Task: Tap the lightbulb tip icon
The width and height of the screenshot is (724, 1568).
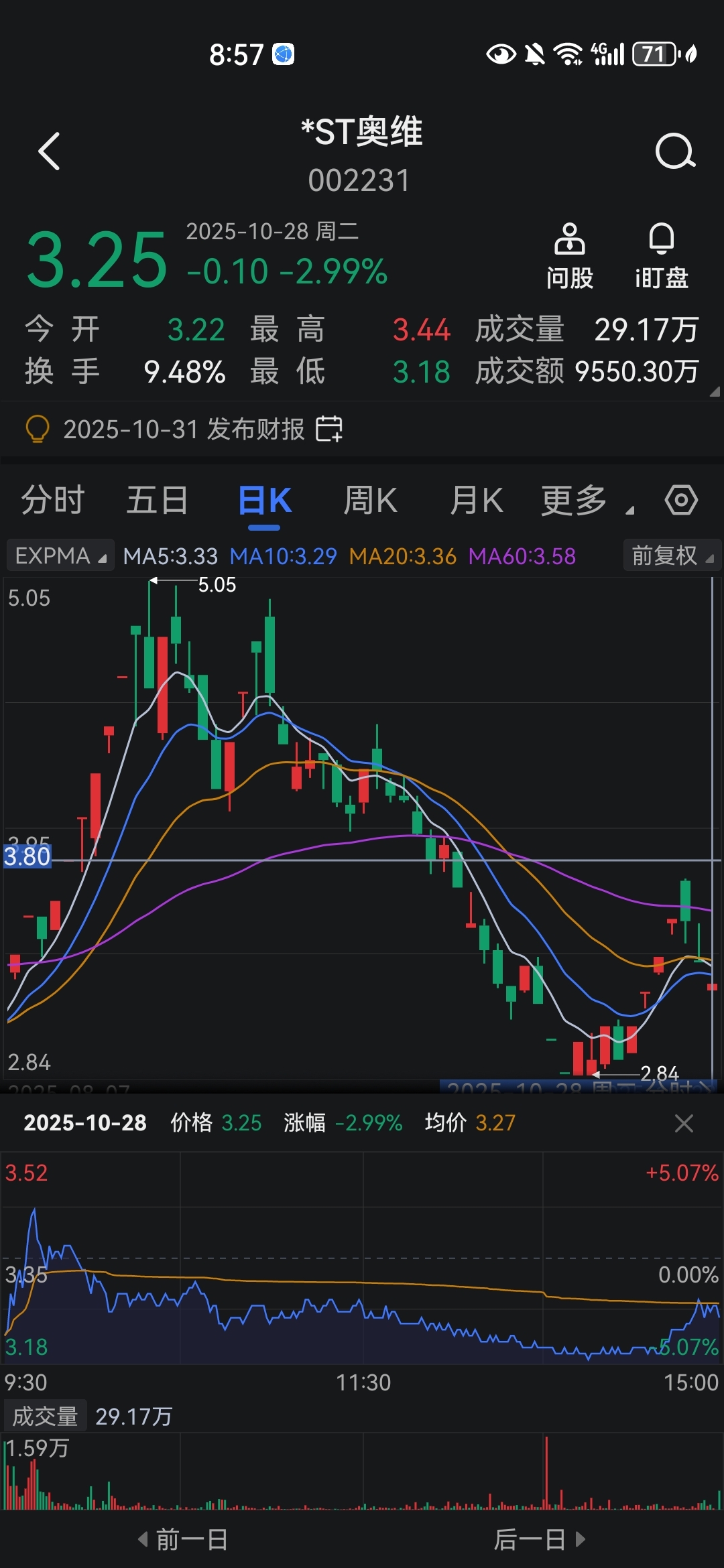Action: pyautogui.click(x=38, y=429)
